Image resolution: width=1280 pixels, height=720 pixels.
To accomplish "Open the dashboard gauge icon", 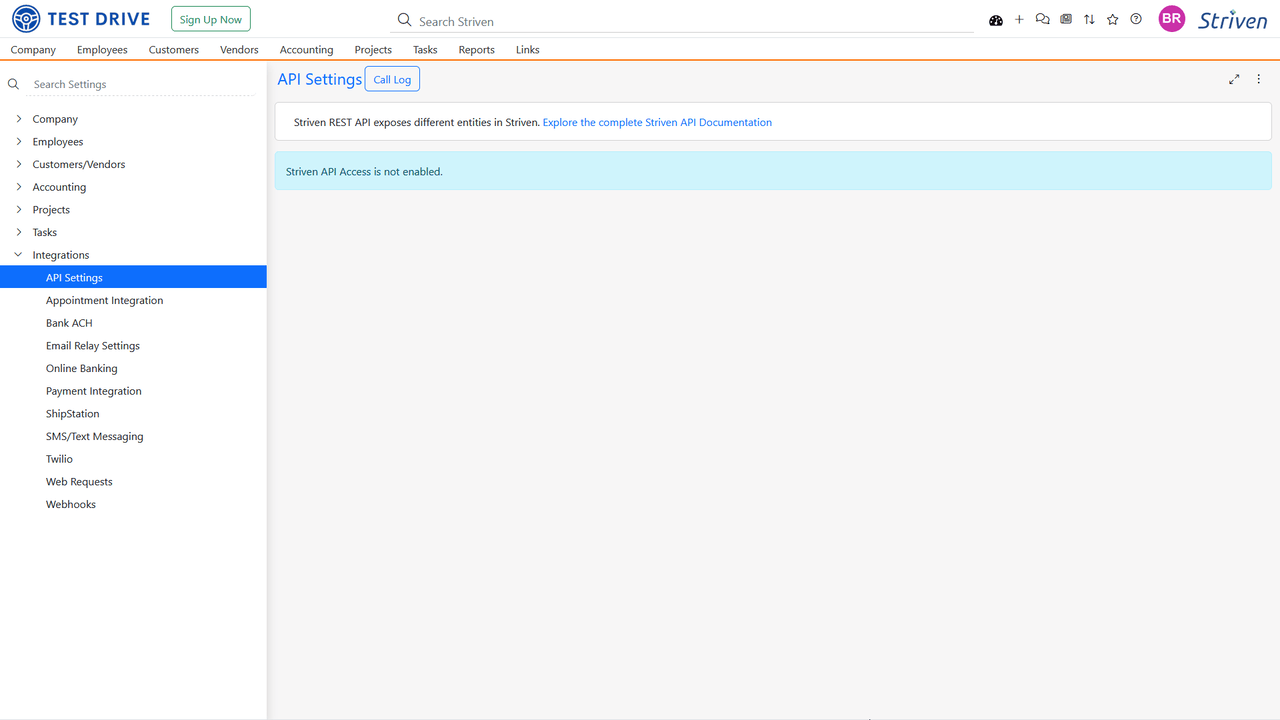I will 995,19.
